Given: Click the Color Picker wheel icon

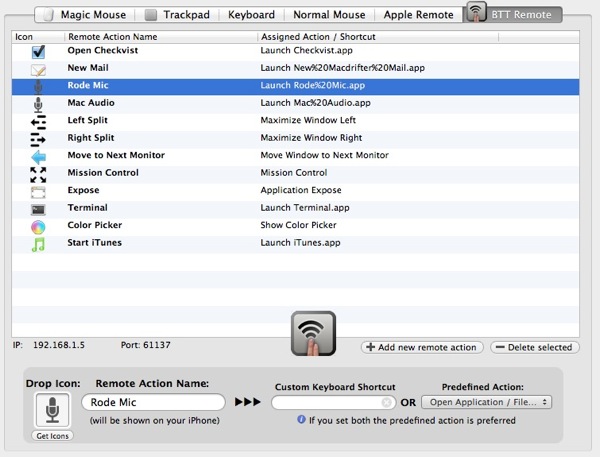Looking at the screenshot, I should [x=38, y=227].
